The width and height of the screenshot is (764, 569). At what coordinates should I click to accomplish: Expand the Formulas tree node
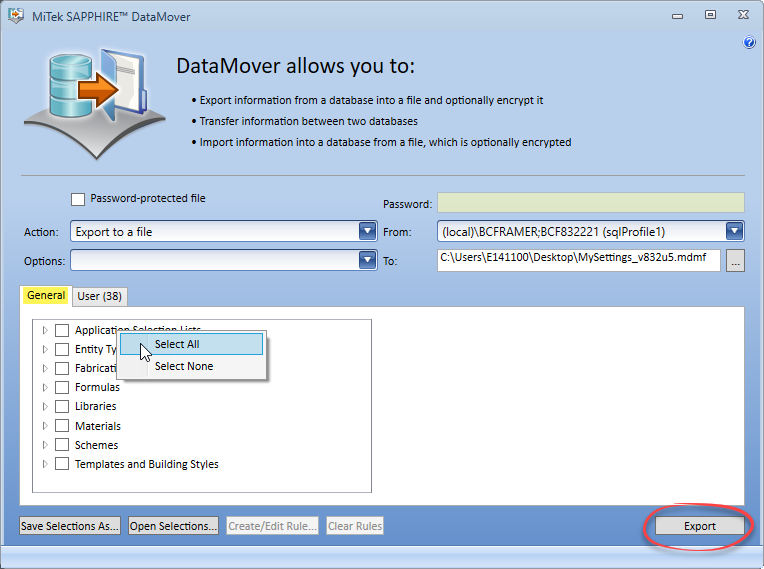coord(45,387)
